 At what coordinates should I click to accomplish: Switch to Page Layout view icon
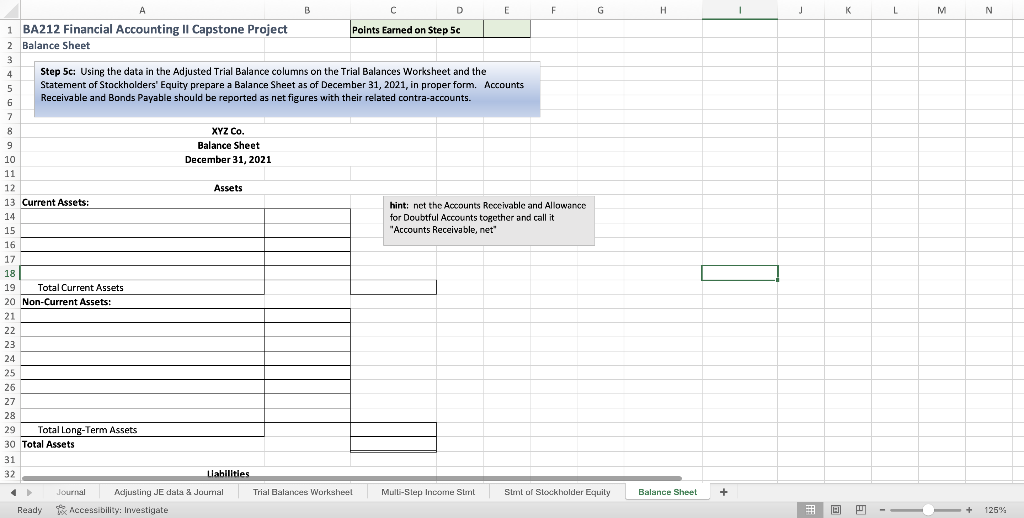click(x=835, y=510)
